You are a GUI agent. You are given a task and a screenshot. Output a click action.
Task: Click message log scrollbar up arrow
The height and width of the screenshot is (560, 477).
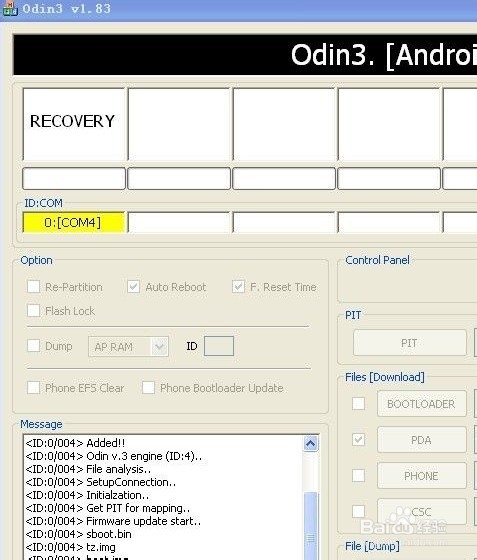(x=310, y=444)
